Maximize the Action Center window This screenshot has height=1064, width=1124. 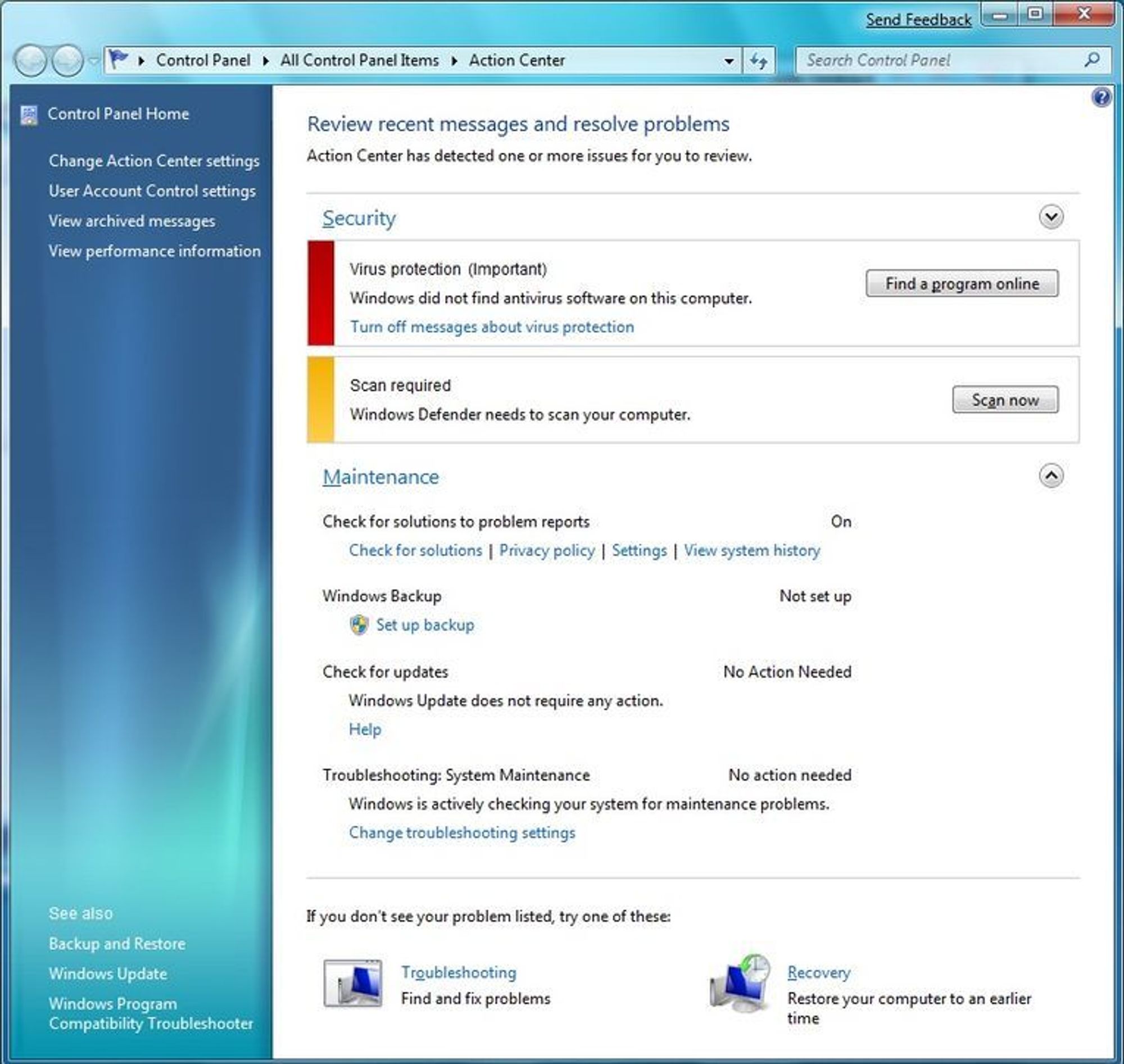tap(1036, 15)
